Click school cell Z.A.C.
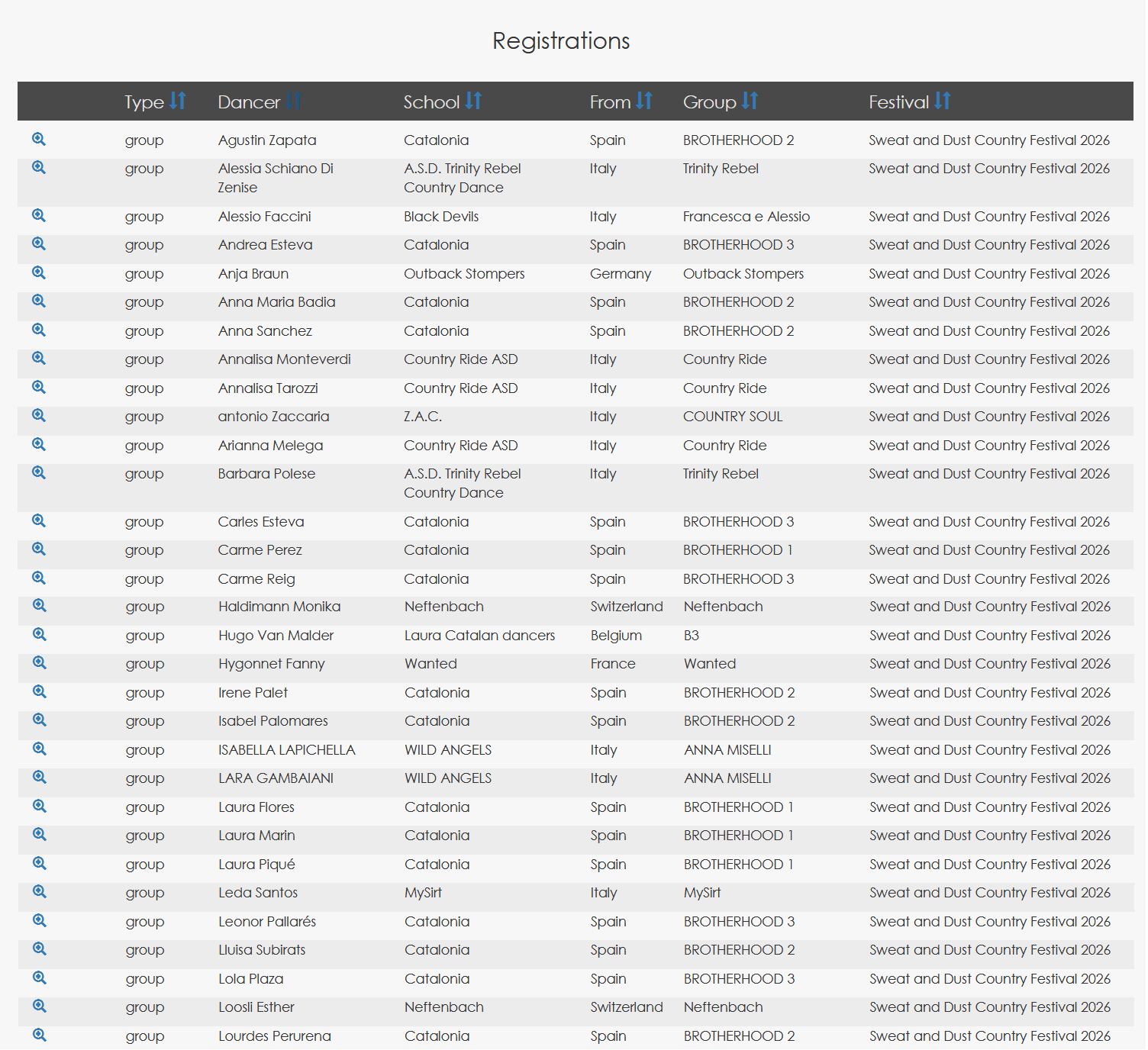This screenshot has width=1148, height=1050. coord(423,417)
